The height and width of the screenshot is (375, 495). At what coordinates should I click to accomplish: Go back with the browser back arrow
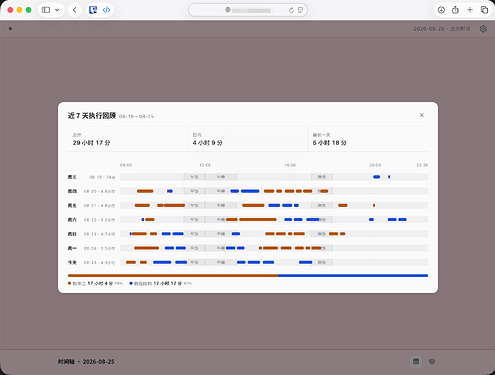(x=75, y=10)
